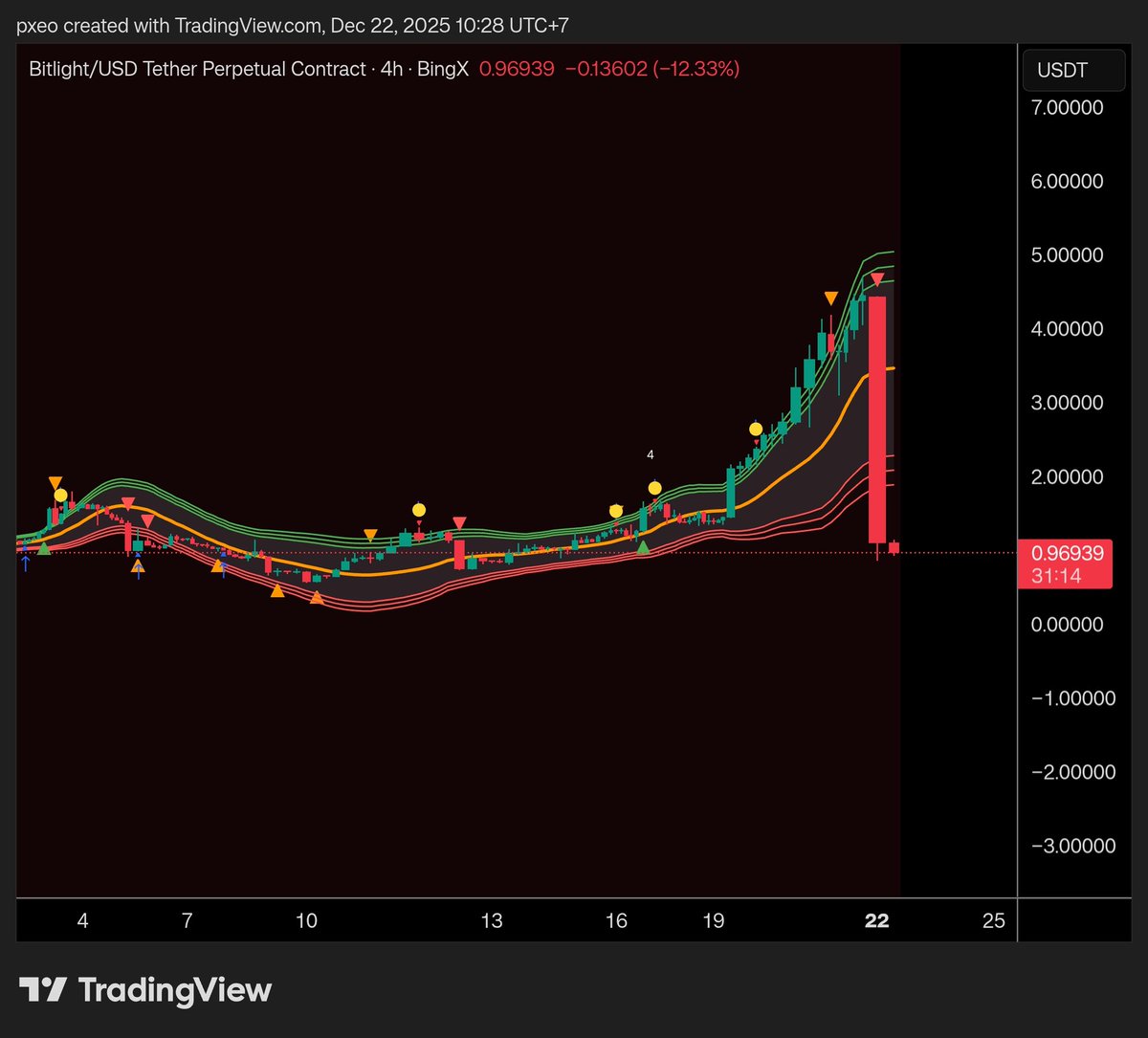The image size is (1148, 1038).
Task: Click the 5.00000 price axis label
Action: click(1067, 254)
